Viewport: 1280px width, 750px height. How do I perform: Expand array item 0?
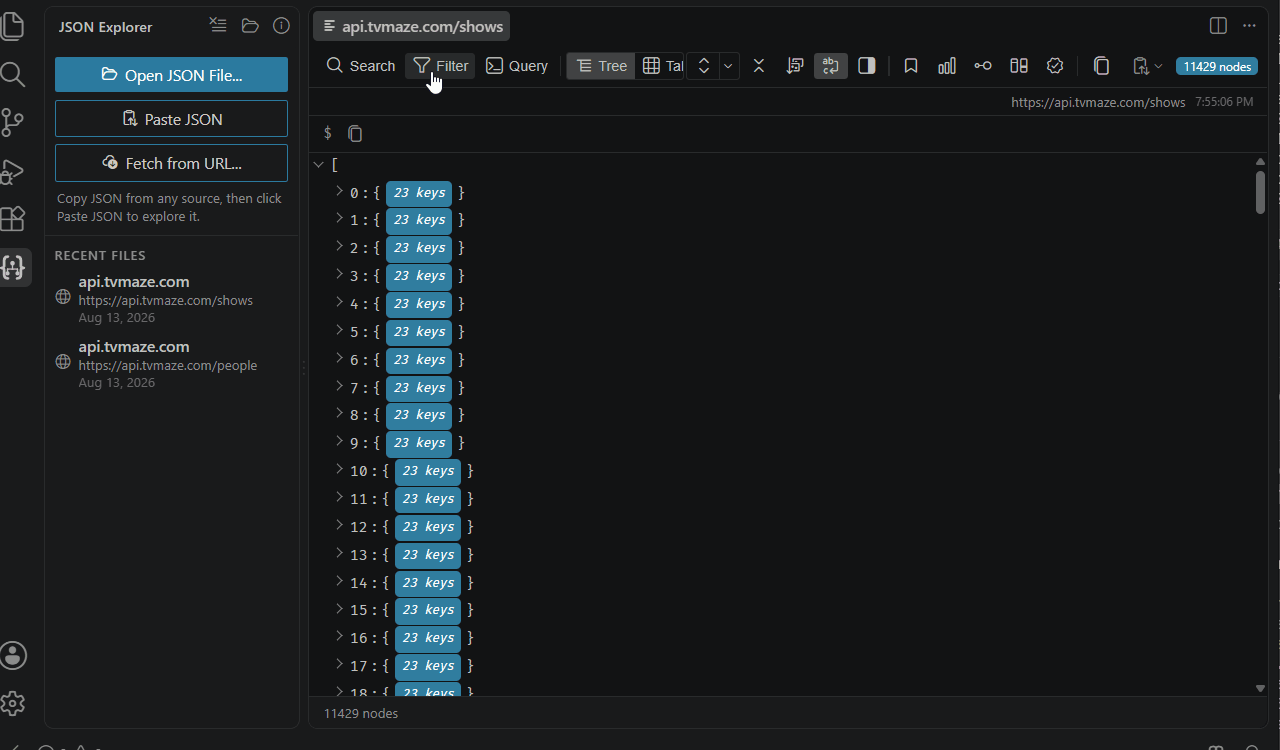pyautogui.click(x=339, y=192)
